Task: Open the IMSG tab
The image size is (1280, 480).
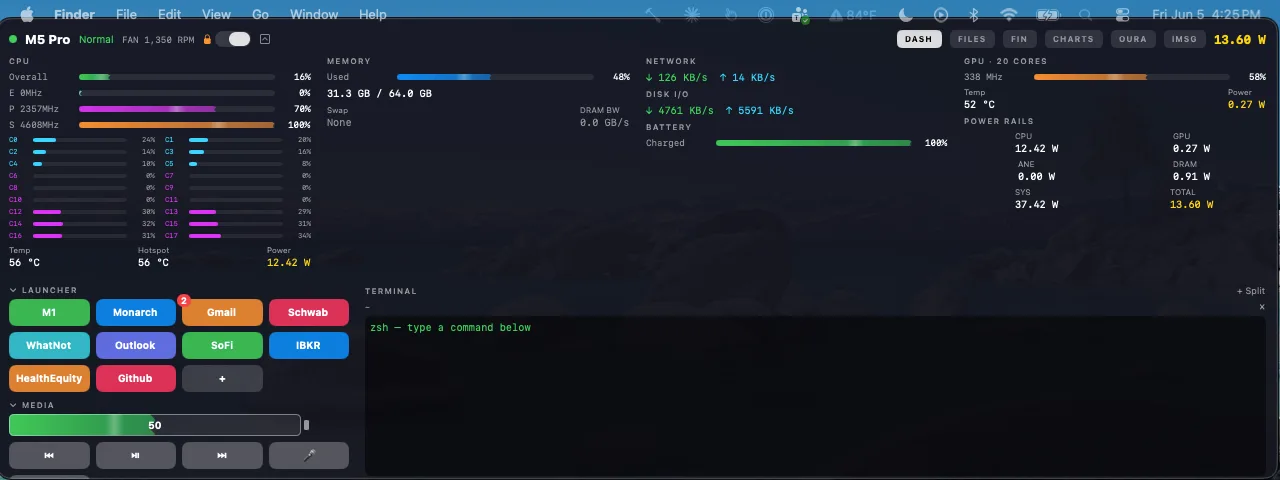Action: point(1185,39)
